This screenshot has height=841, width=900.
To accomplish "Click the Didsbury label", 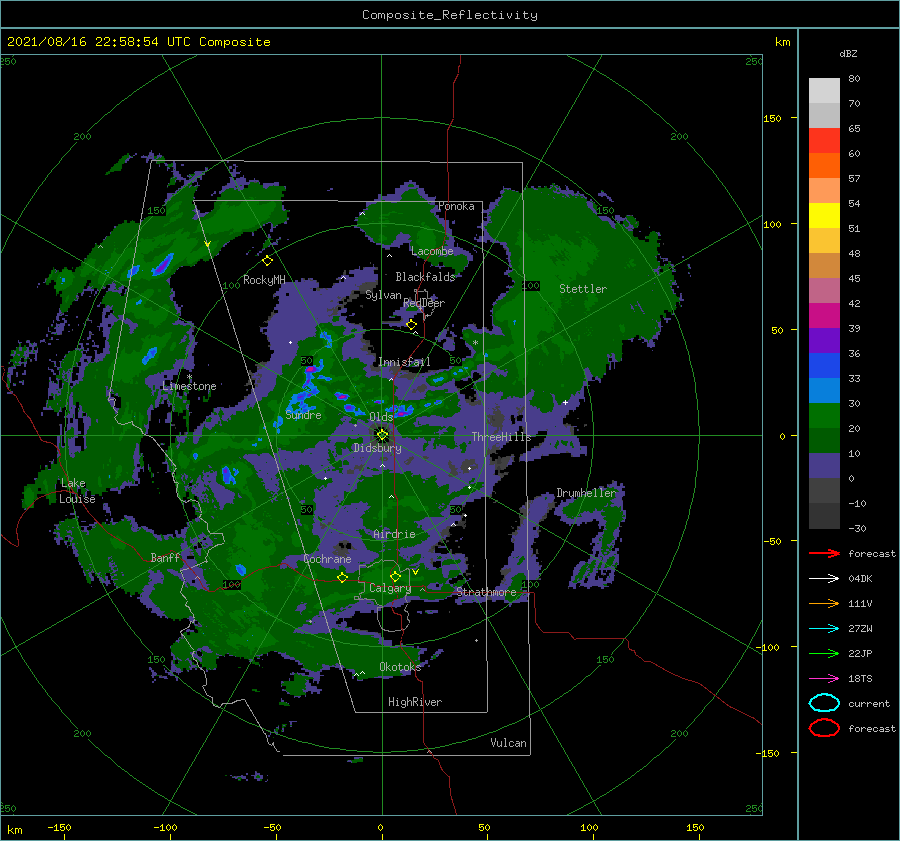I will coord(377,448).
